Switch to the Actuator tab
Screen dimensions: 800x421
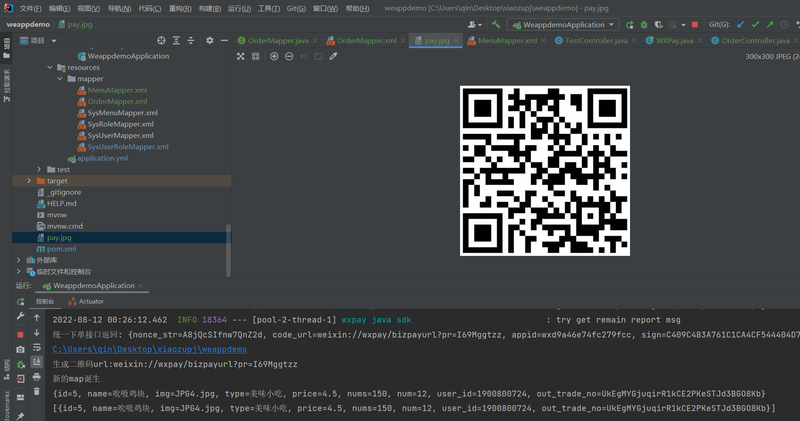(86, 302)
